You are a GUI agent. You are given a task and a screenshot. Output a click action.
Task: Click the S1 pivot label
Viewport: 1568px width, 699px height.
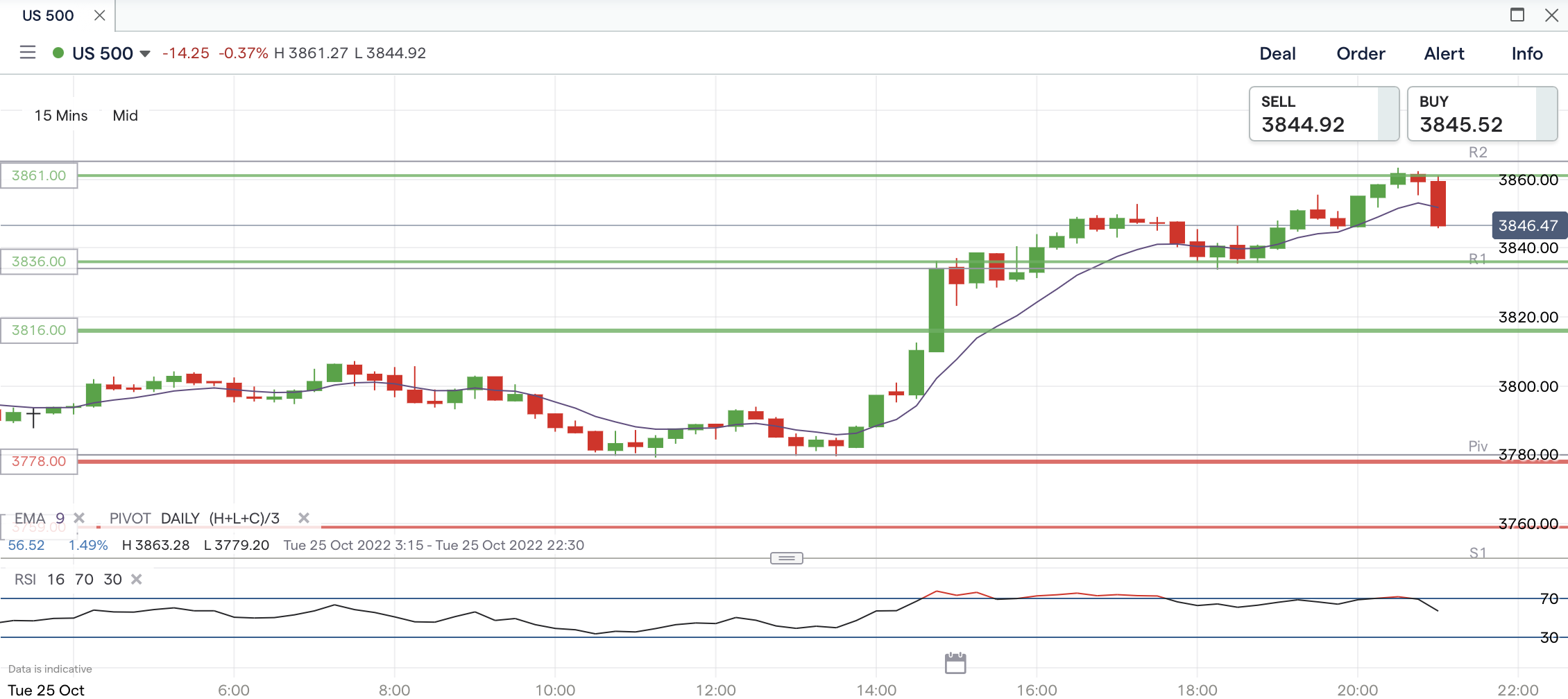[x=1478, y=553]
